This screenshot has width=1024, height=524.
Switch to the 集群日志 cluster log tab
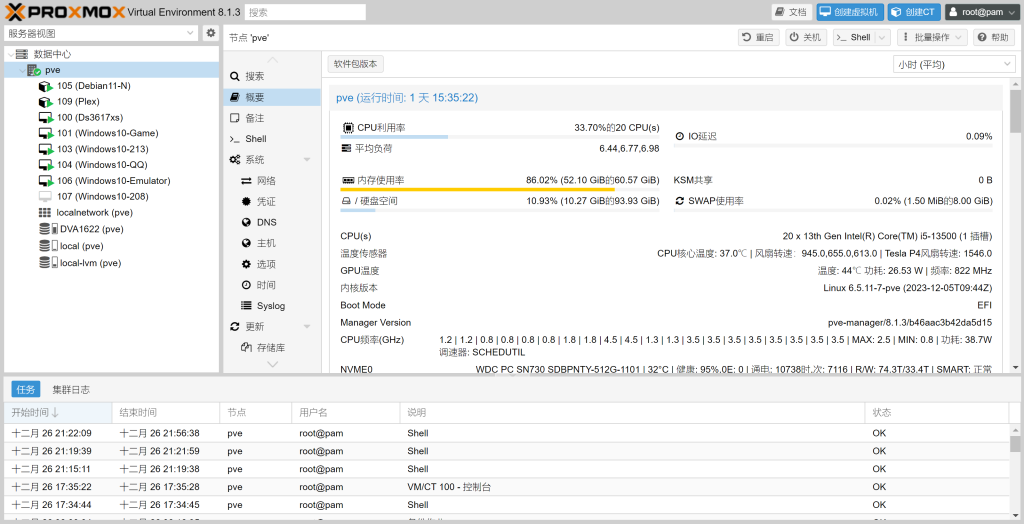tap(71, 389)
